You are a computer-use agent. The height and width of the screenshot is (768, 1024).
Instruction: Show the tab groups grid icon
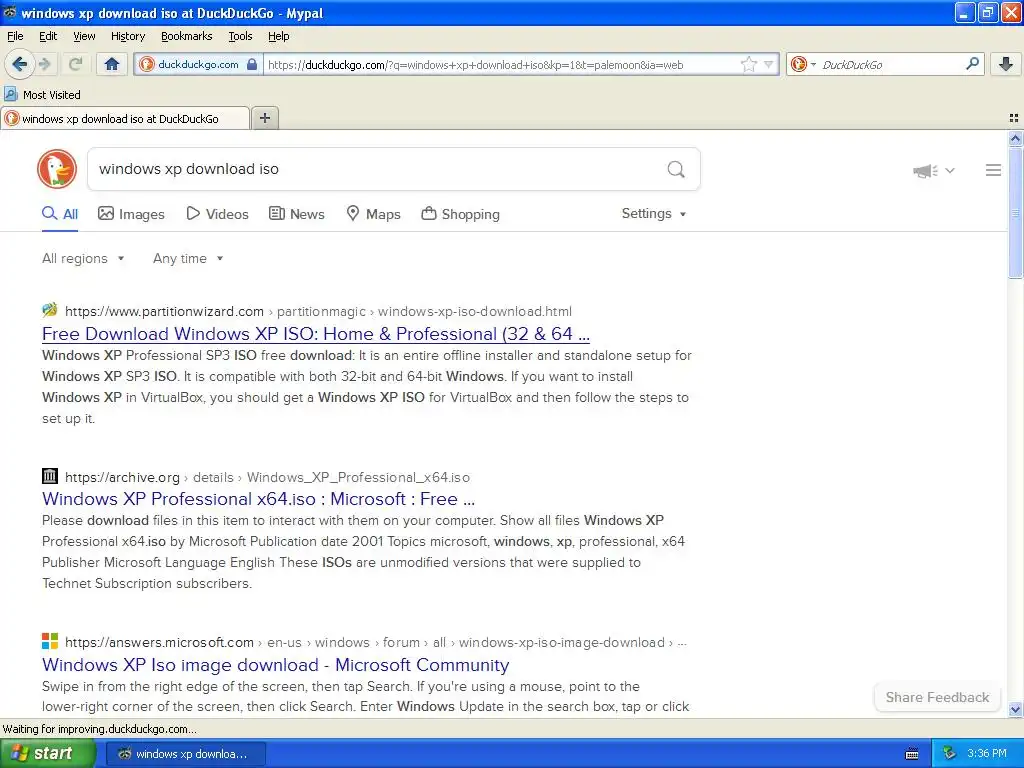(1014, 118)
